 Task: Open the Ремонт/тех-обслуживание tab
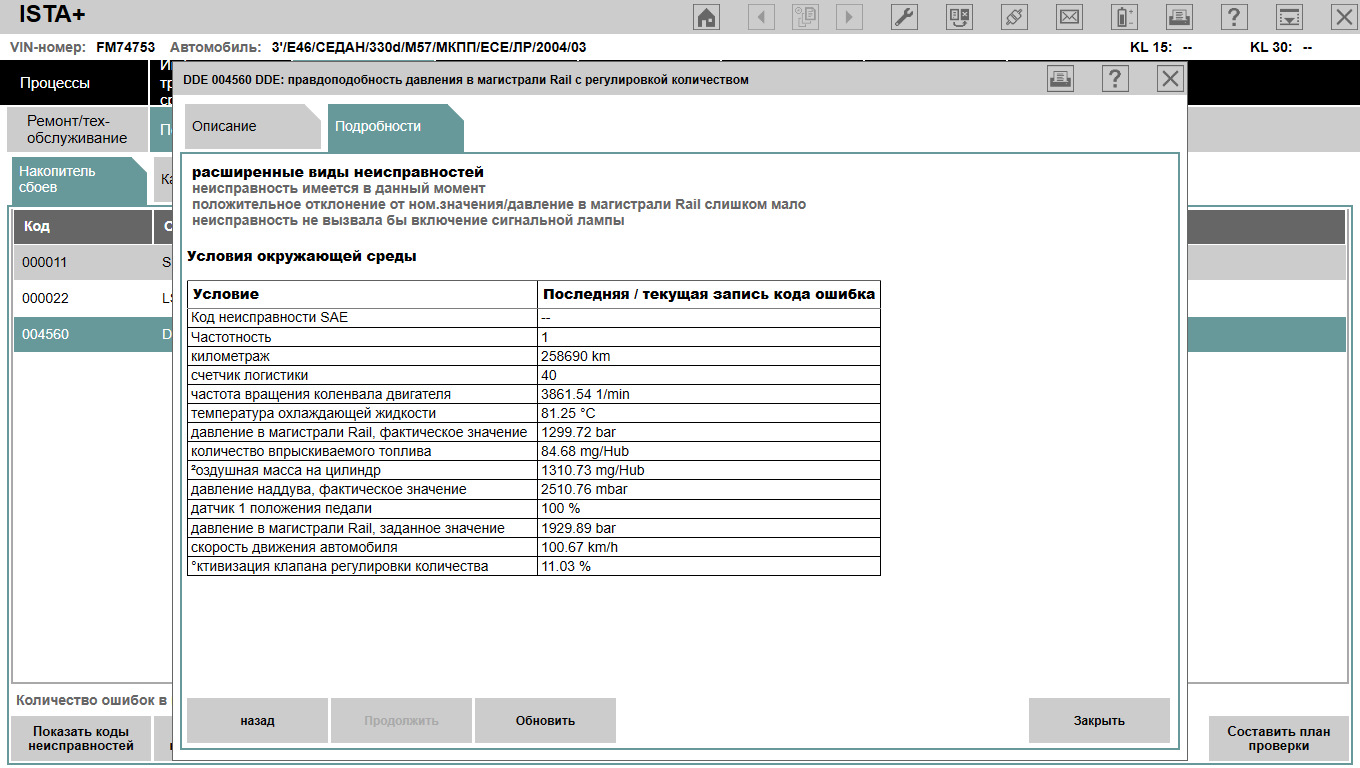click(x=77, y=130)
